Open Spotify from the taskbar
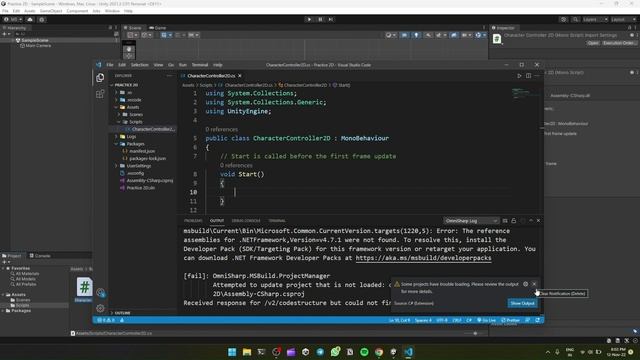Viewport: 640px width, 360px height. (364, 352)
